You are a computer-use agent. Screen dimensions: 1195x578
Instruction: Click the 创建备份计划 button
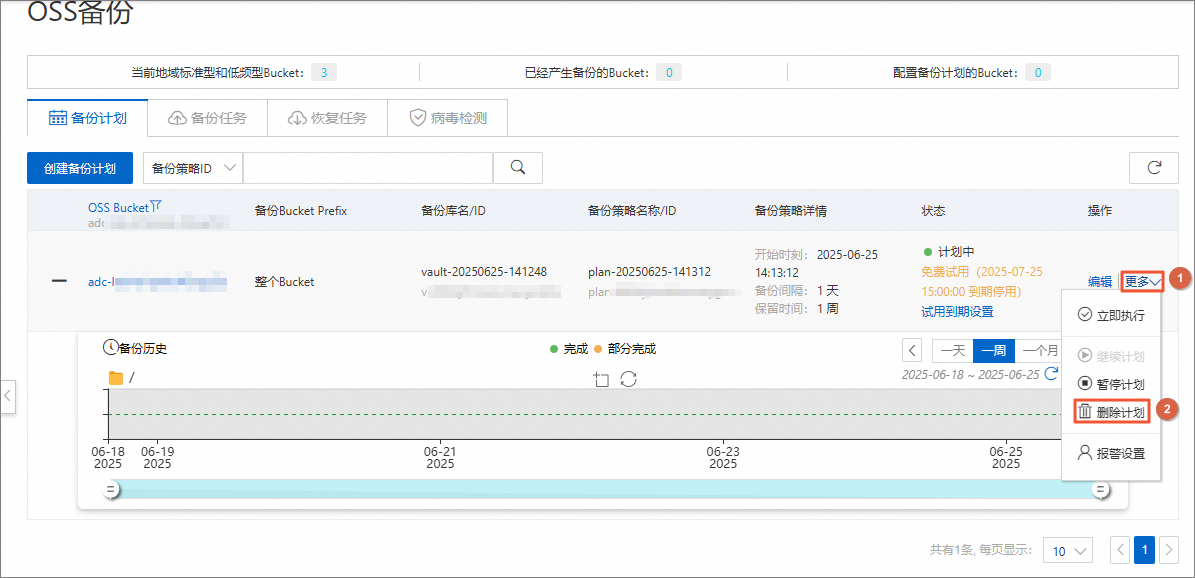[80, 168]
